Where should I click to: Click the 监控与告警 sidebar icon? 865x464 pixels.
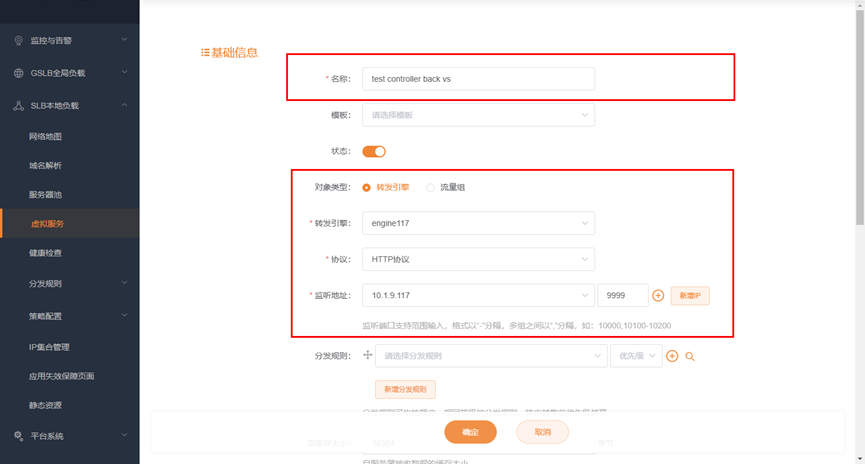(x=18, y=40)
